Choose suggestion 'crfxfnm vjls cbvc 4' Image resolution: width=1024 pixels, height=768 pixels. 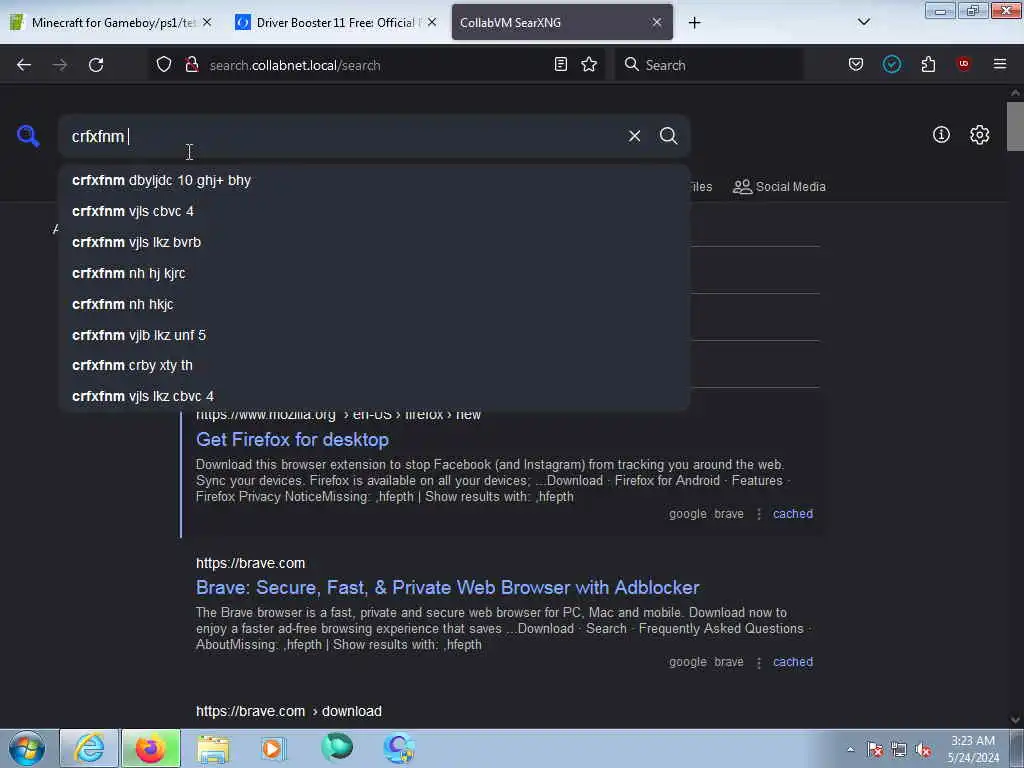pos(374,211)
